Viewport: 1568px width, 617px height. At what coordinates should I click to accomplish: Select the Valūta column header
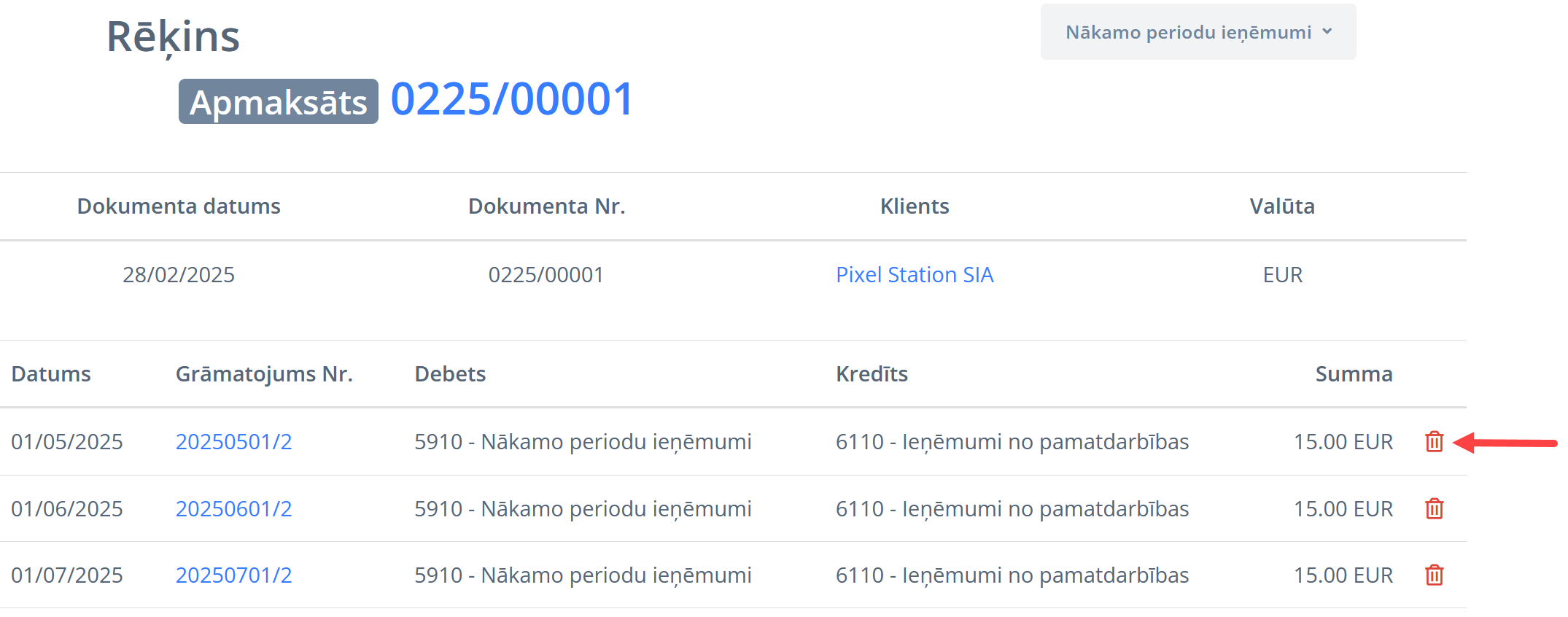pos(1282,206)
